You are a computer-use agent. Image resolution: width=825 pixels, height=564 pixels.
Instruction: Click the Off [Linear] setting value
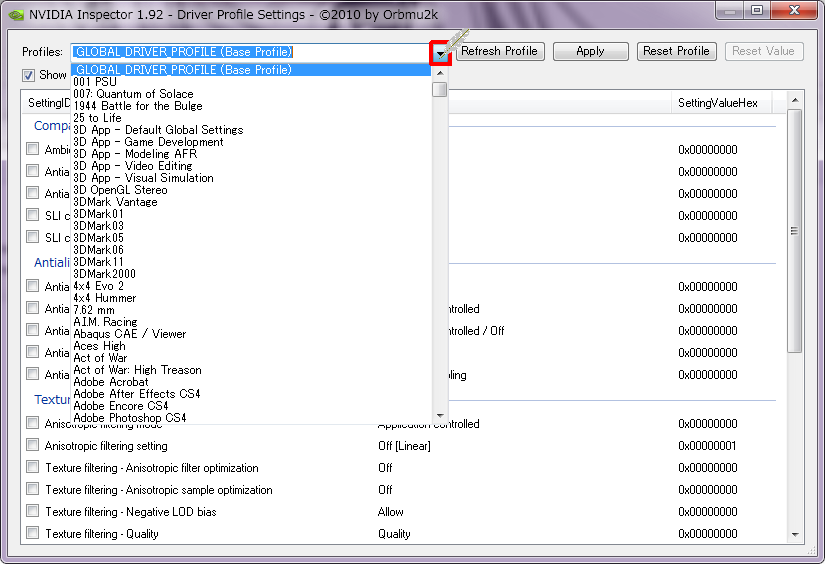pyautogui.click(x=404, y=446)
